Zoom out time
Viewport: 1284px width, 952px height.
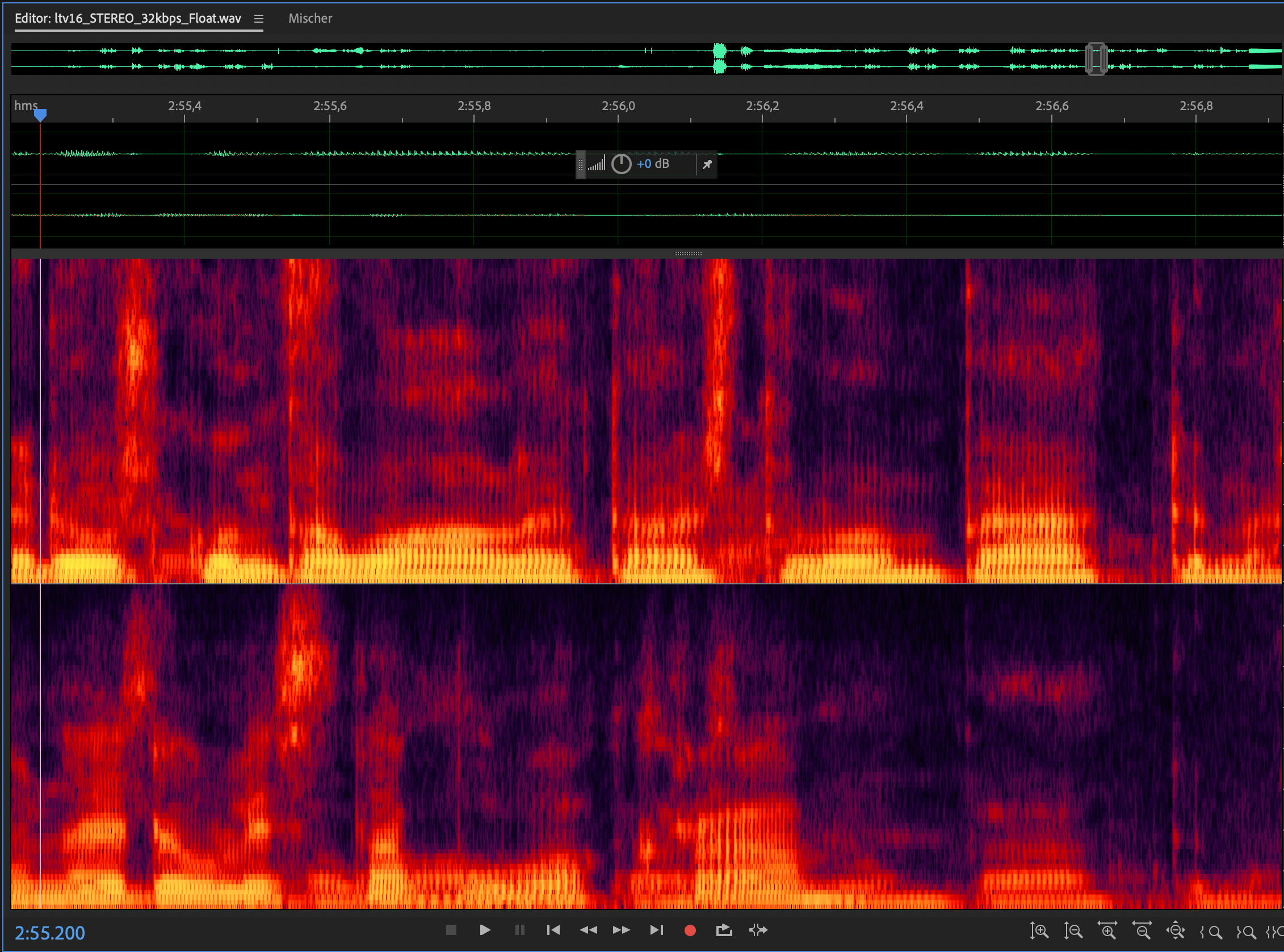[1142, 930]
